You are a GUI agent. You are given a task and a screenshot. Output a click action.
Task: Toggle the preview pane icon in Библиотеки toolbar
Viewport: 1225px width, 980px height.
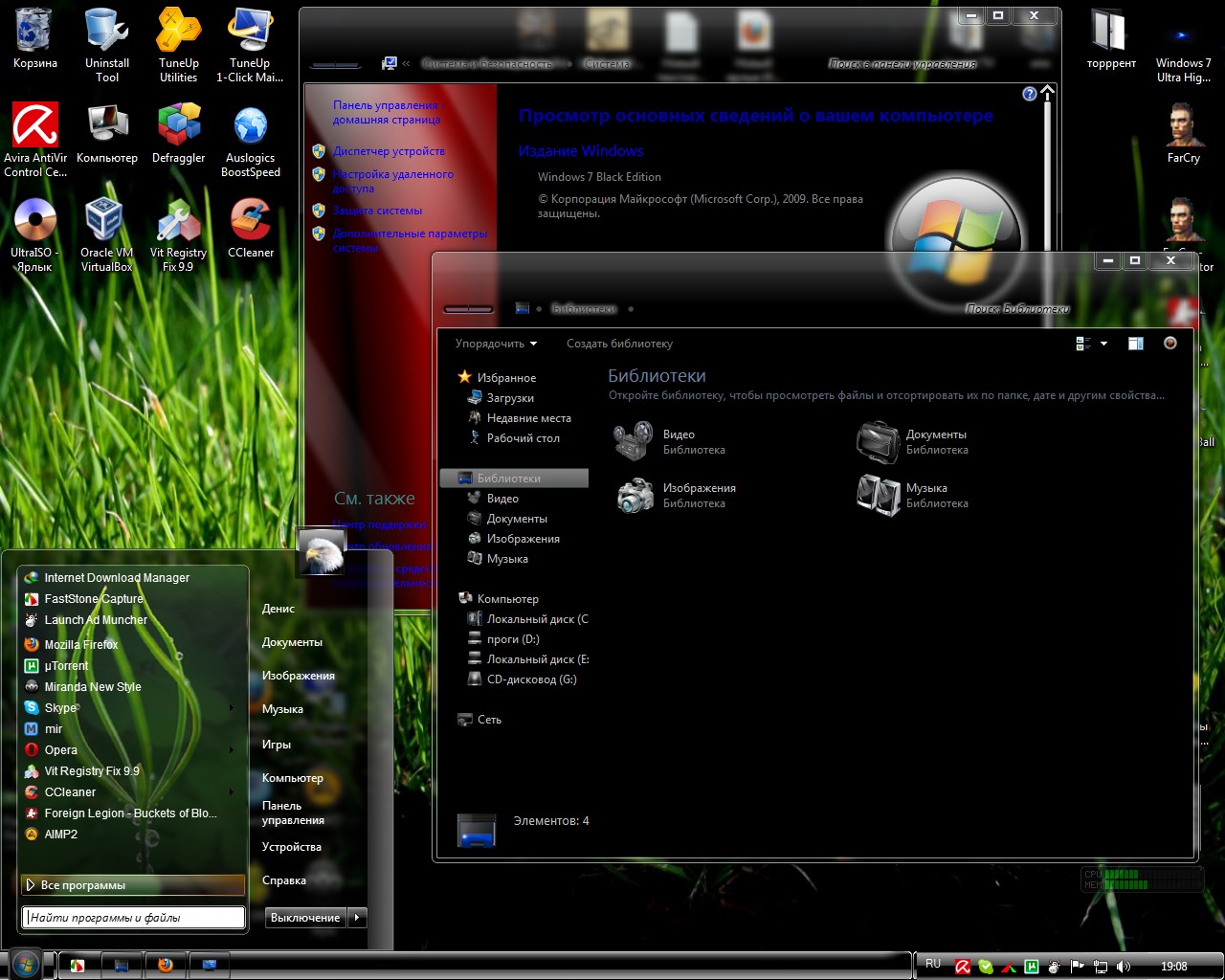pyautogui.click(x=1136, y=344)
